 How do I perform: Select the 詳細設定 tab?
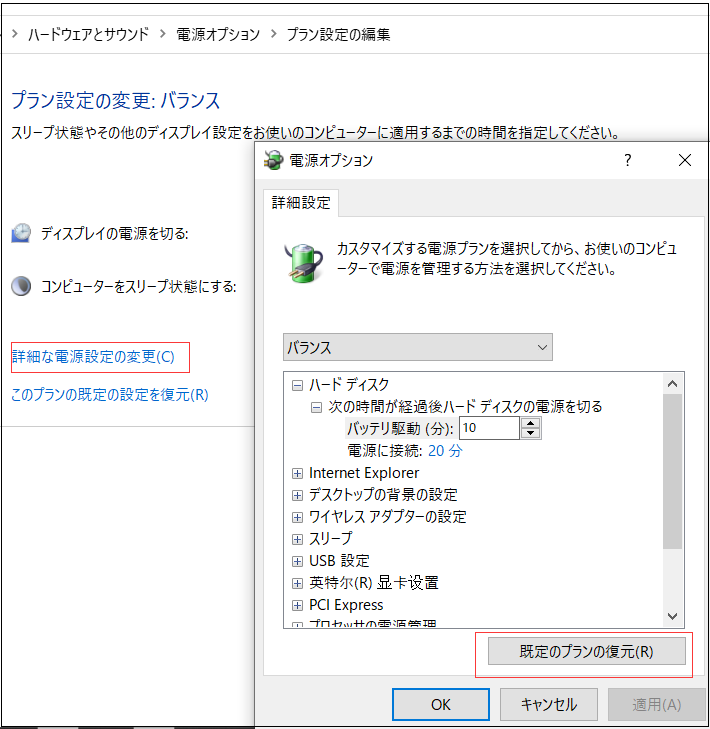tap(301, 202)
